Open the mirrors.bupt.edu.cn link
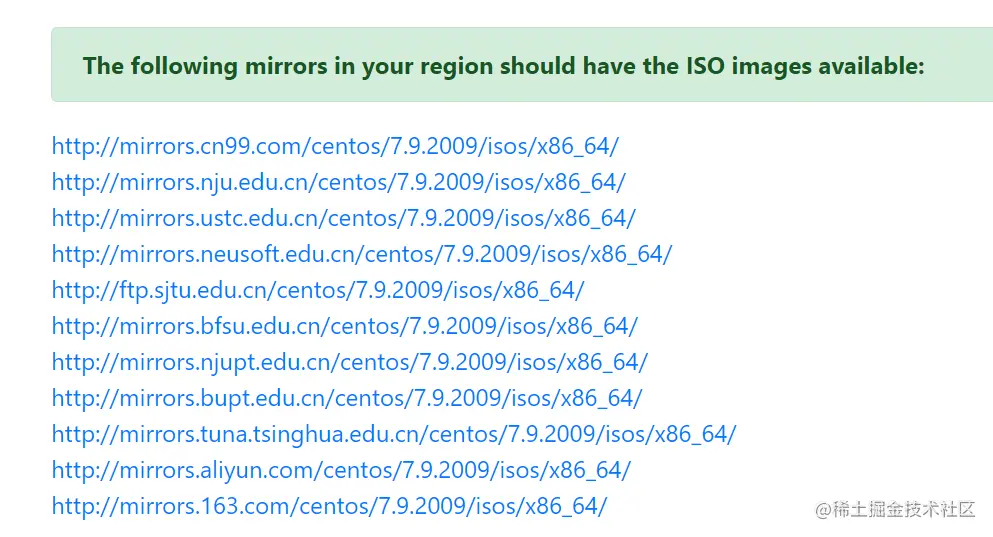993x537 pixels. point(346,398)
